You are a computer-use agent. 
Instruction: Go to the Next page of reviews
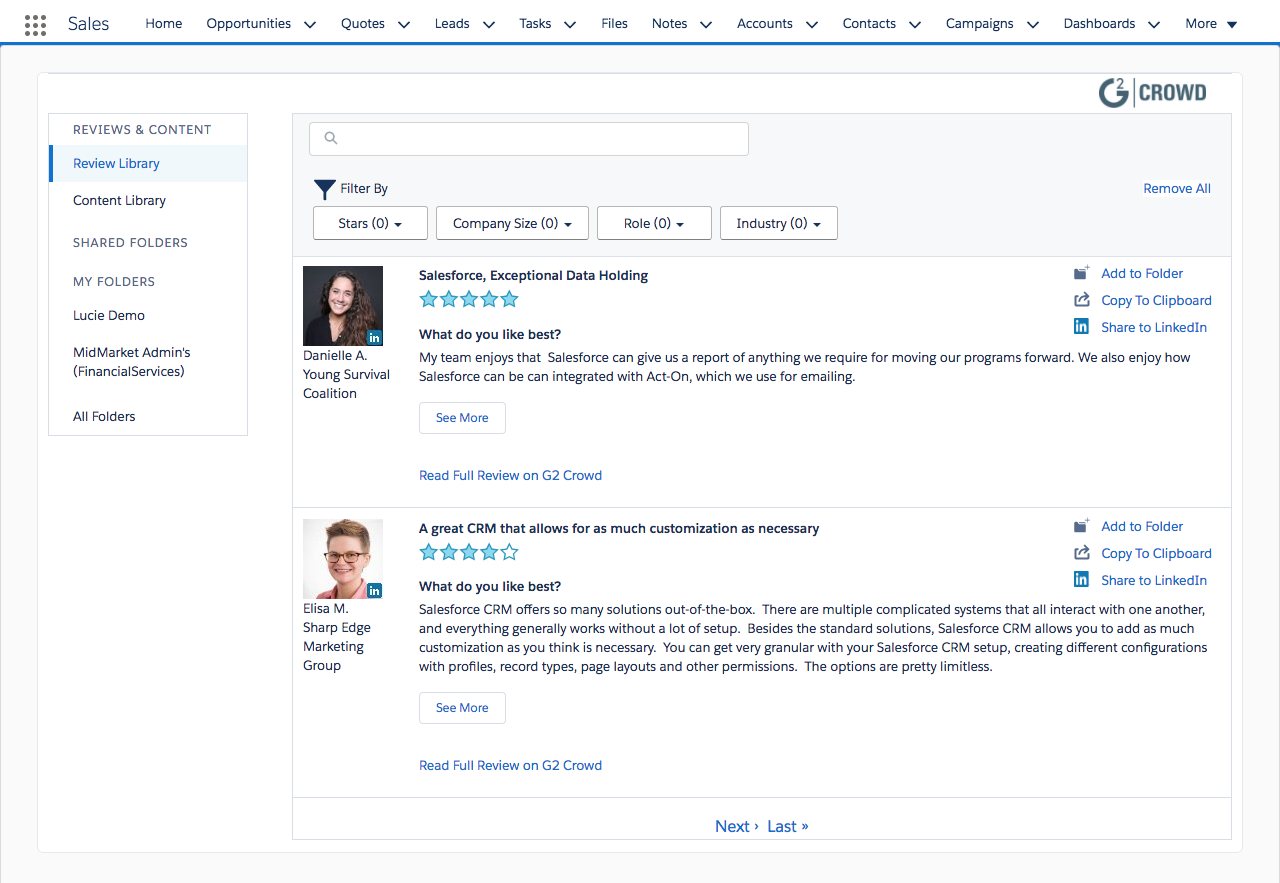[x=737, y=826]
